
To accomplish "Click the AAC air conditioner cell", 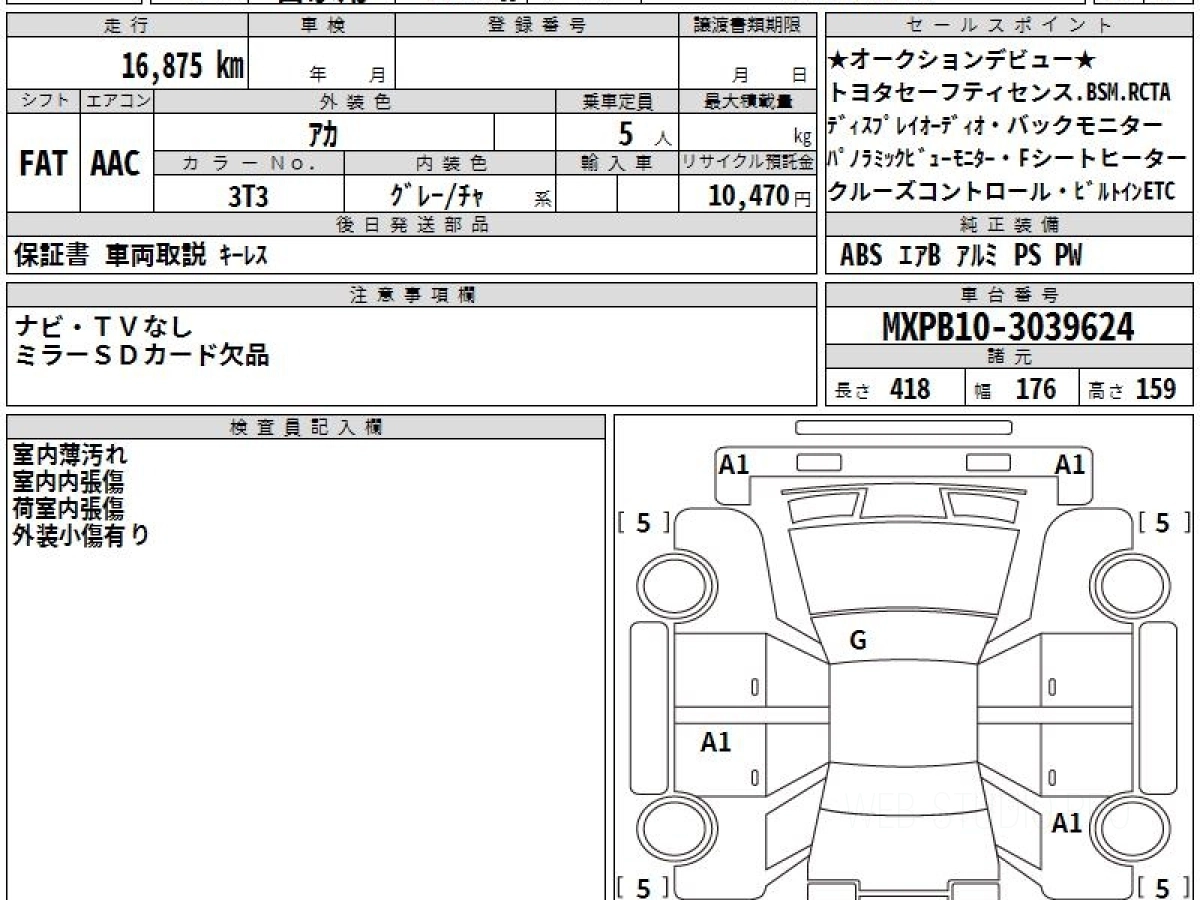I will 116,164.
